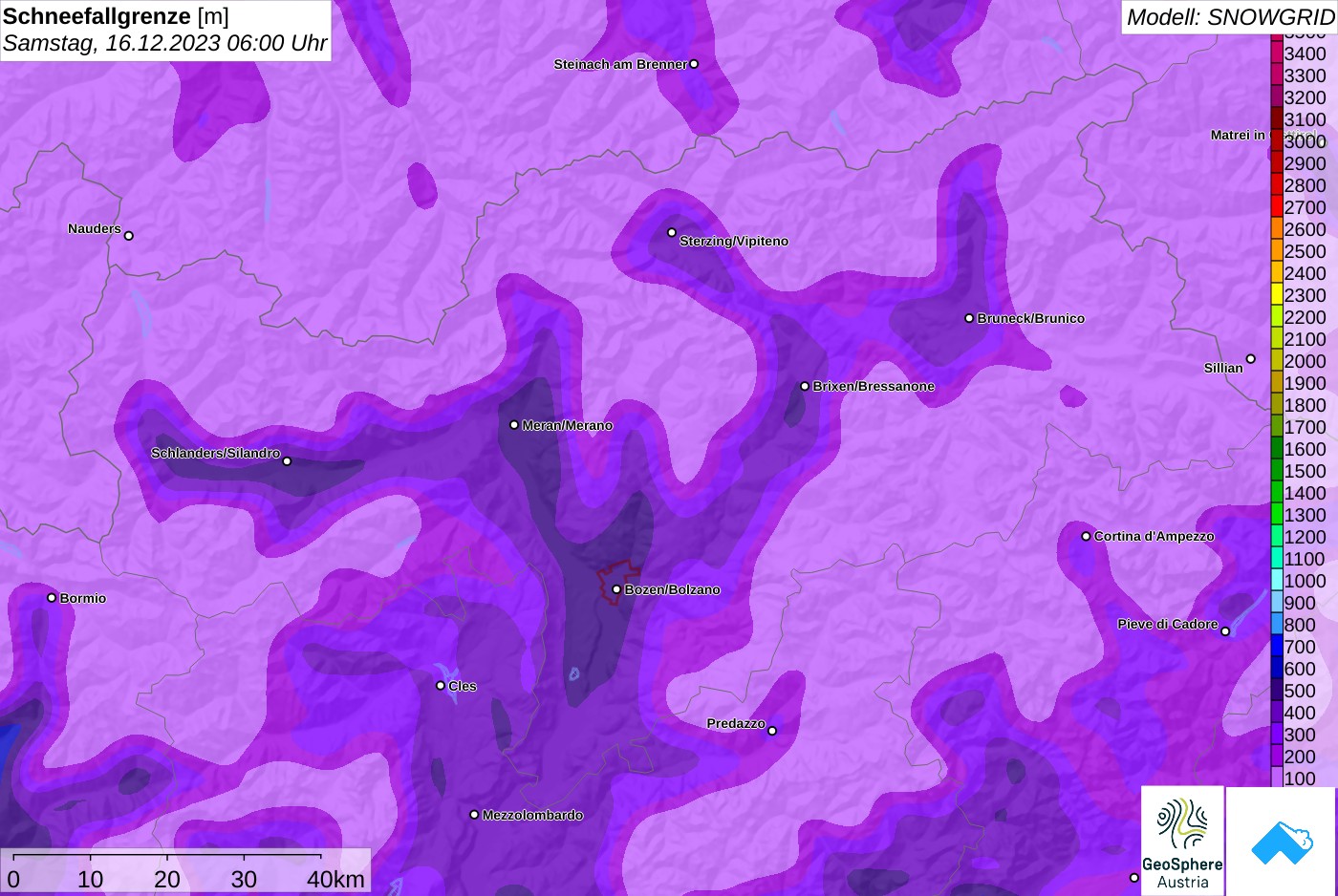Click the Pieve di Cadore marker dot
The width and height of the screenshot is (1338, 896).
(1225, 631)
